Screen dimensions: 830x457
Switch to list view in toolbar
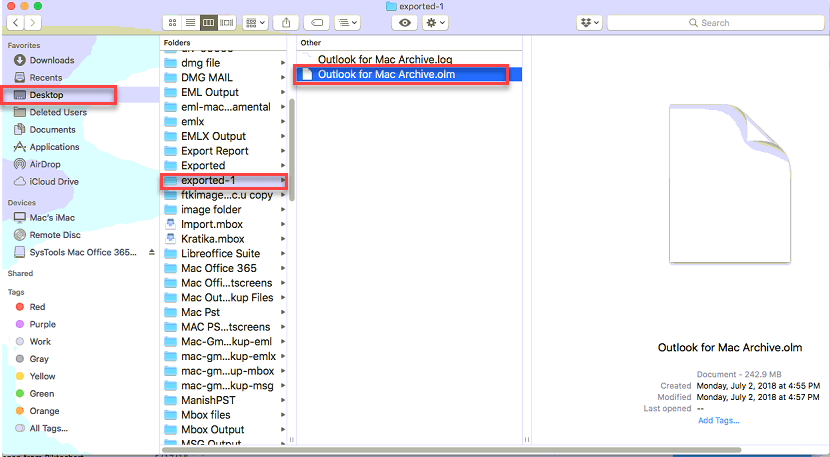coord(190,22)
